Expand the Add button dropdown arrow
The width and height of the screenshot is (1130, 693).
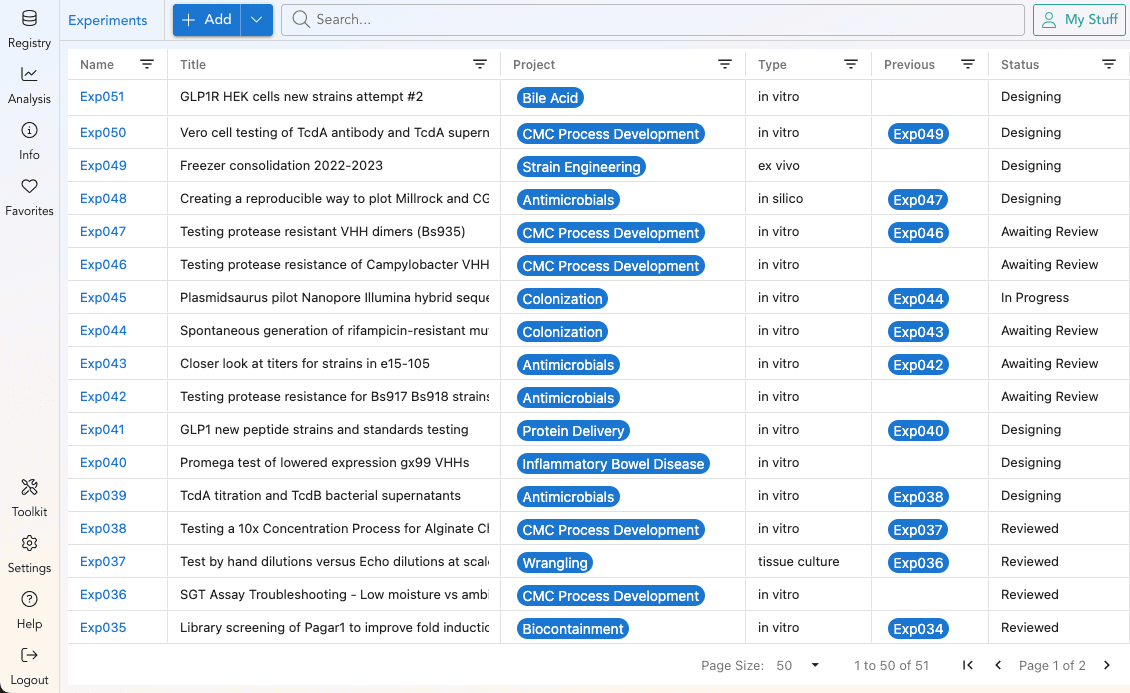pos(257,20)
